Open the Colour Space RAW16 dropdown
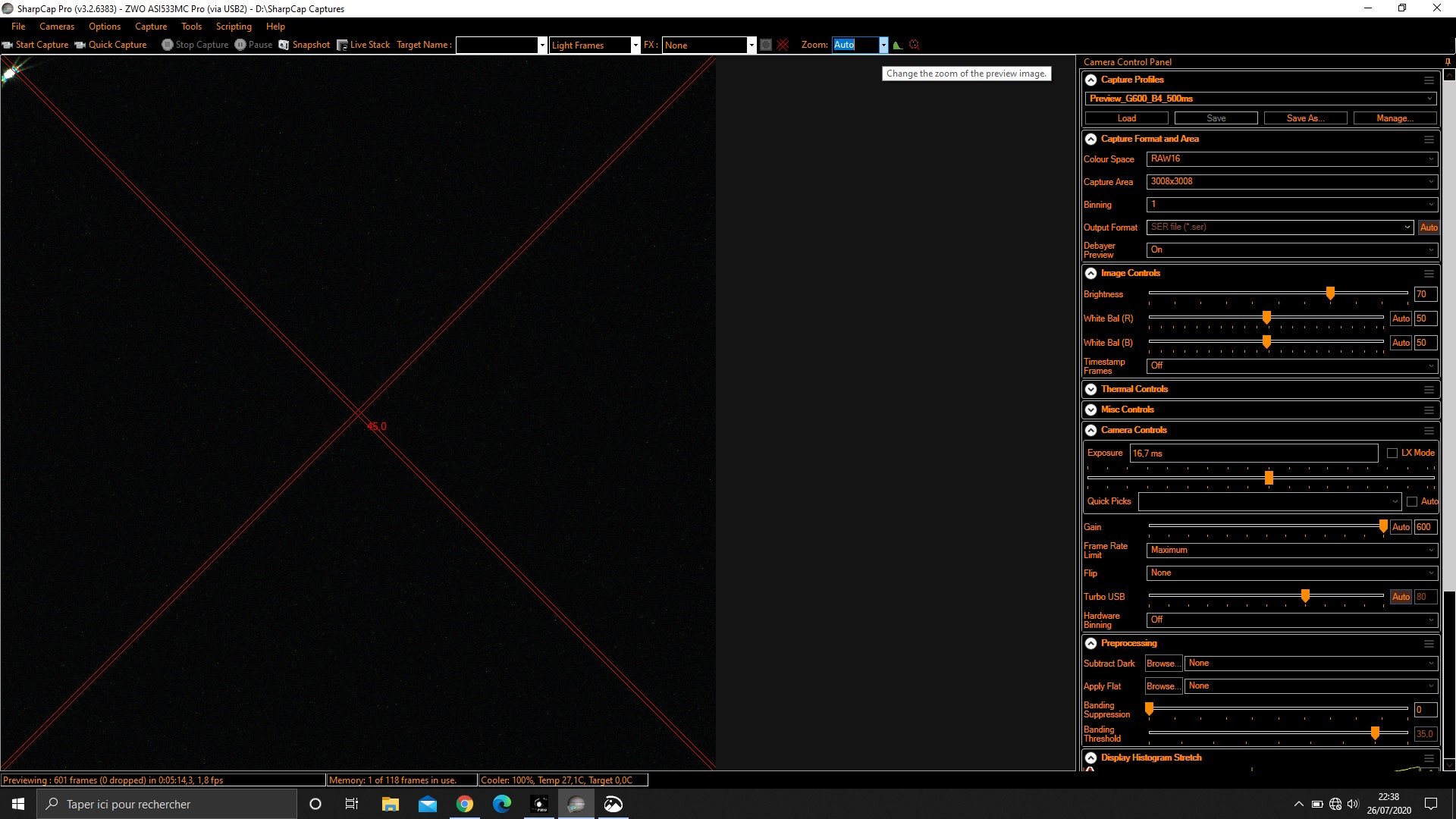This screenshot has width=1456, height=819. coord(1292,159)
